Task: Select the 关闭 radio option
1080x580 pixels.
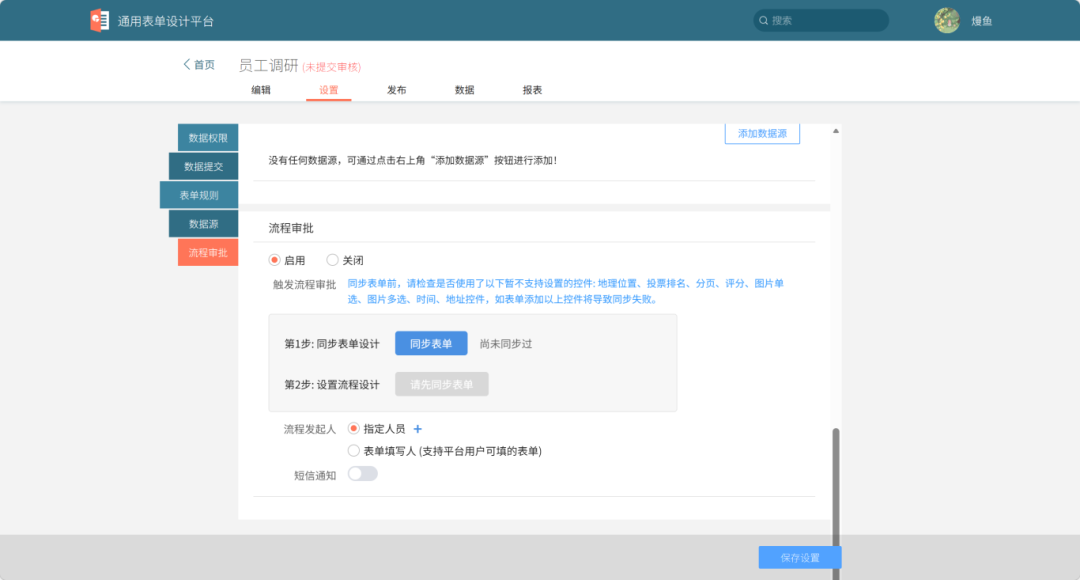Action: [x=333, y=258]
